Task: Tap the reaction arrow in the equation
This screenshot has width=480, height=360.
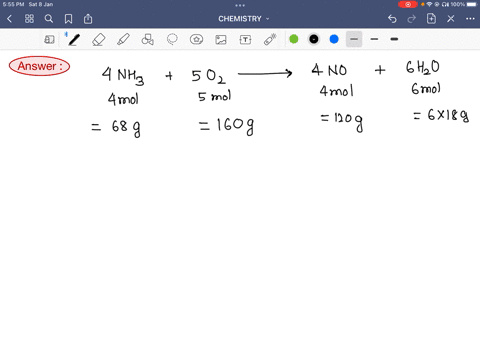Action: pyautogui.click(x=265, y=73)
